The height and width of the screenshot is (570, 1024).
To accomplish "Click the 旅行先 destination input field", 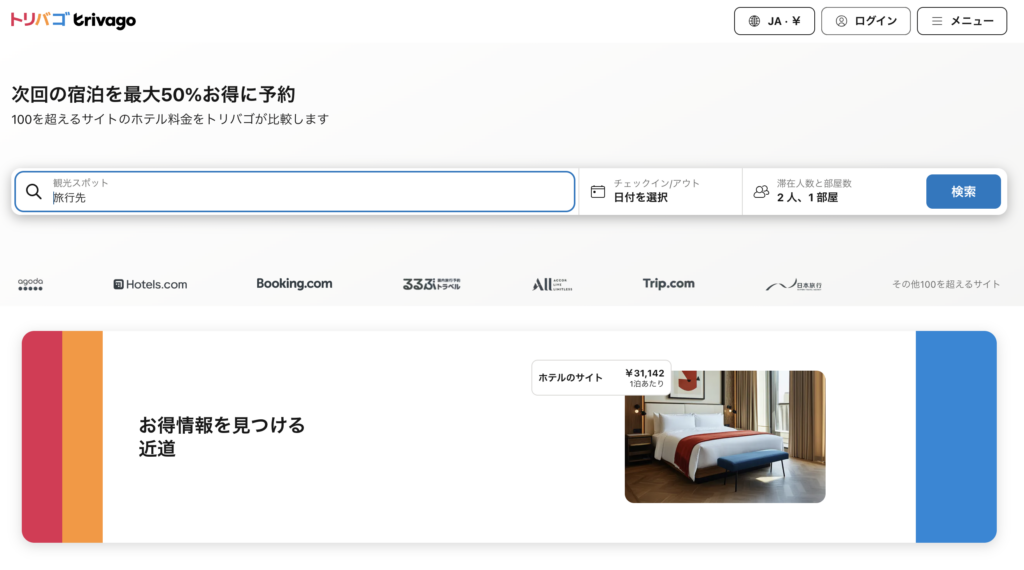I will click(x=300, y=197).
